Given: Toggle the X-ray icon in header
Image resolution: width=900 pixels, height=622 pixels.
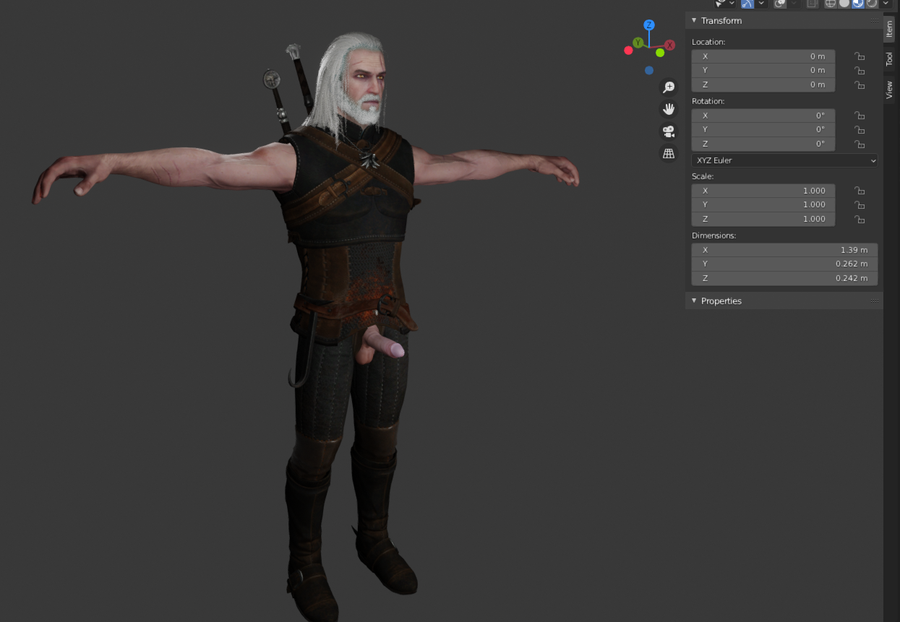Looking at the screenshot, I should tap(812, 3).
